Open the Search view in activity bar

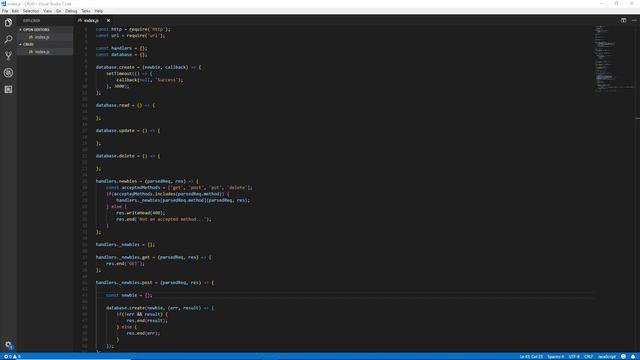[x=8, y=39]
